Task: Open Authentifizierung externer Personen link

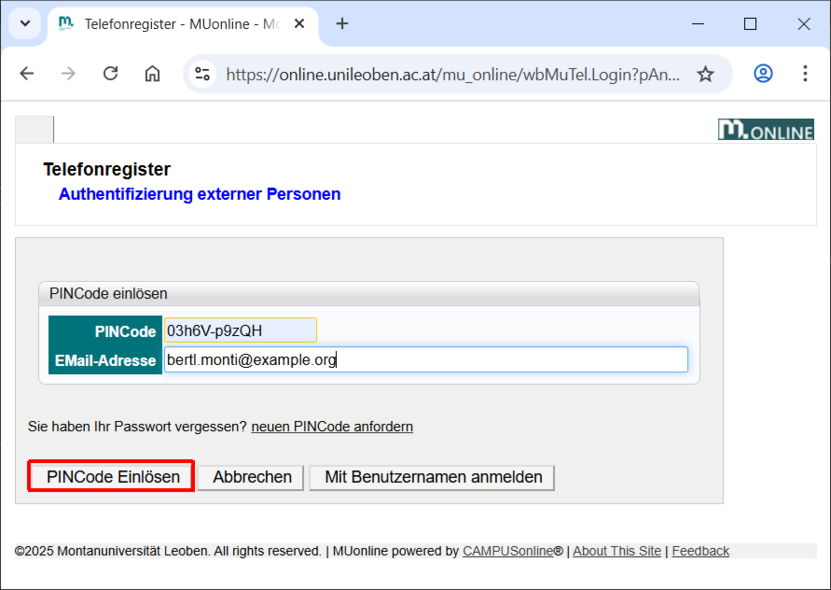Action: click(x=199, y=194)
